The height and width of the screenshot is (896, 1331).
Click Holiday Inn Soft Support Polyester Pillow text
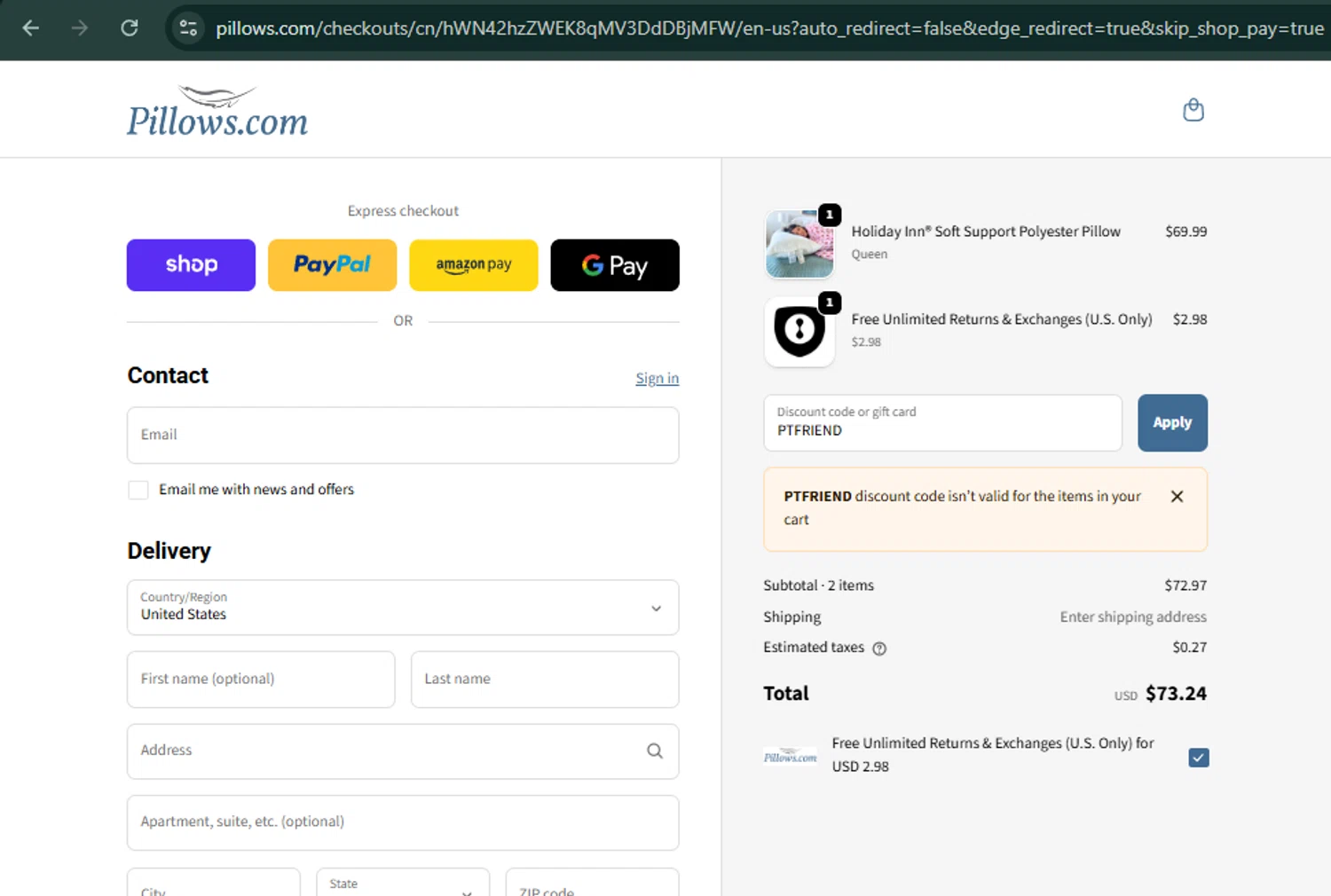[x=986, y=232]
